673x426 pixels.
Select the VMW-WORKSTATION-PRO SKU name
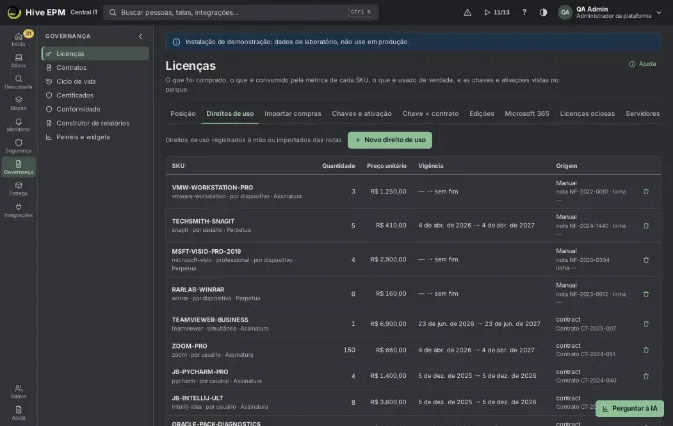click(x=212, y=187)
